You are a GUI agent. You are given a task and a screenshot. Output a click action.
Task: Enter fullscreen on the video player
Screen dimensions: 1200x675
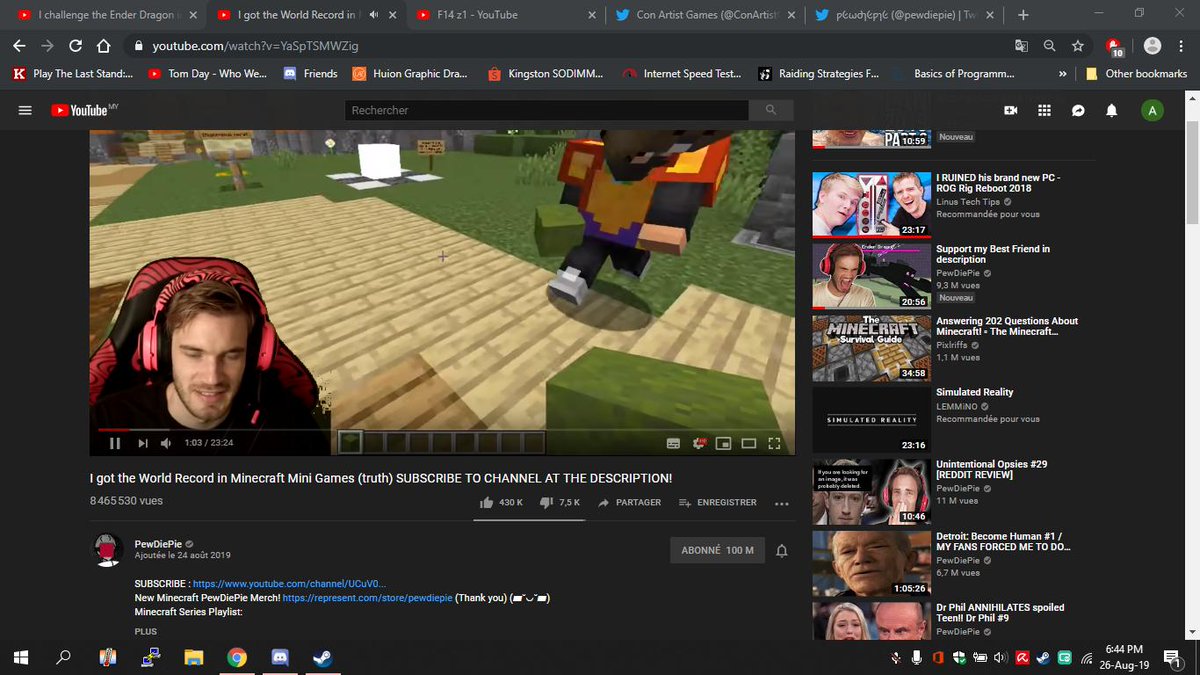(x=773, y=443)
